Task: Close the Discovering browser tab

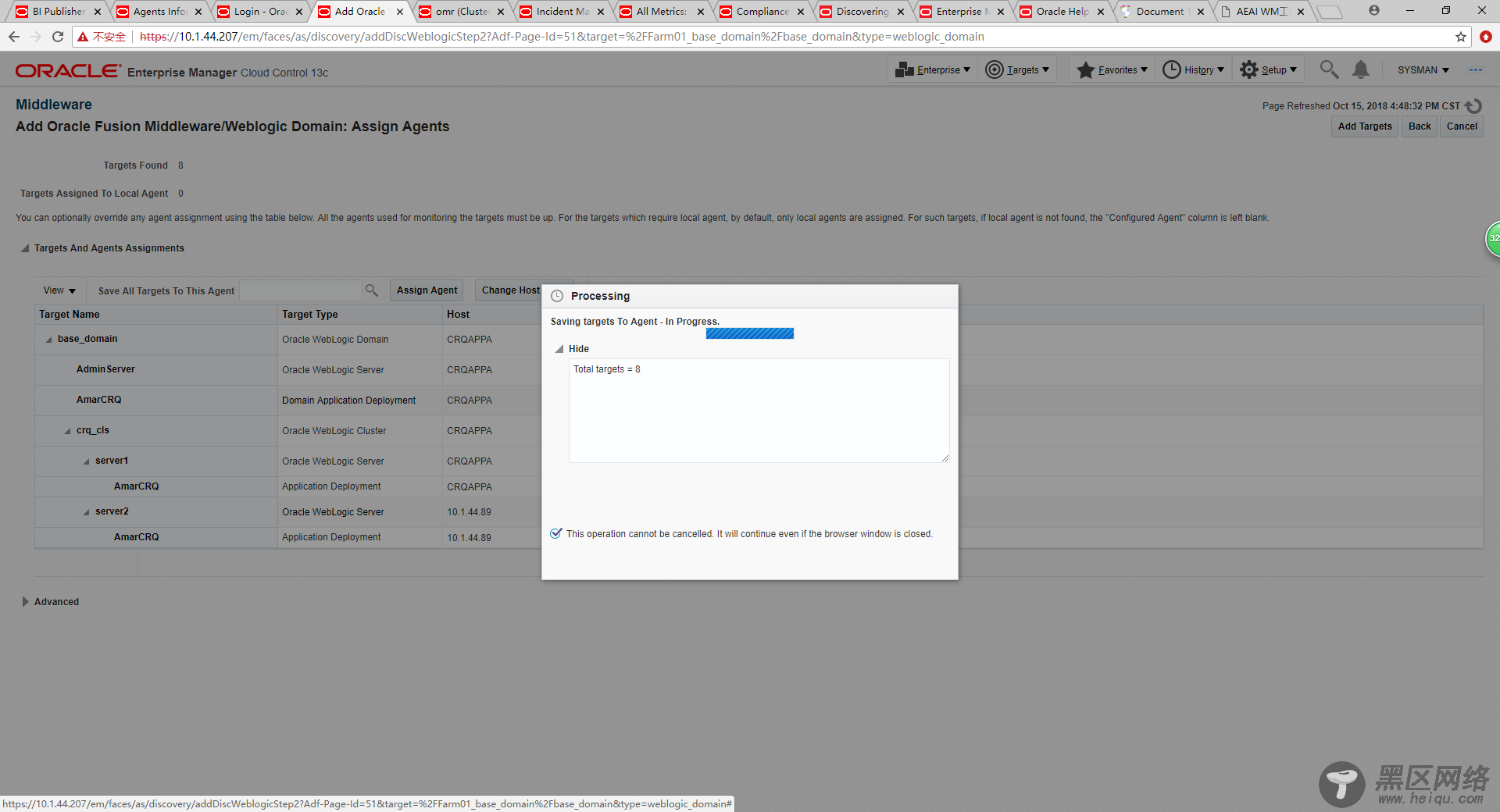Action: coord(901,12)
